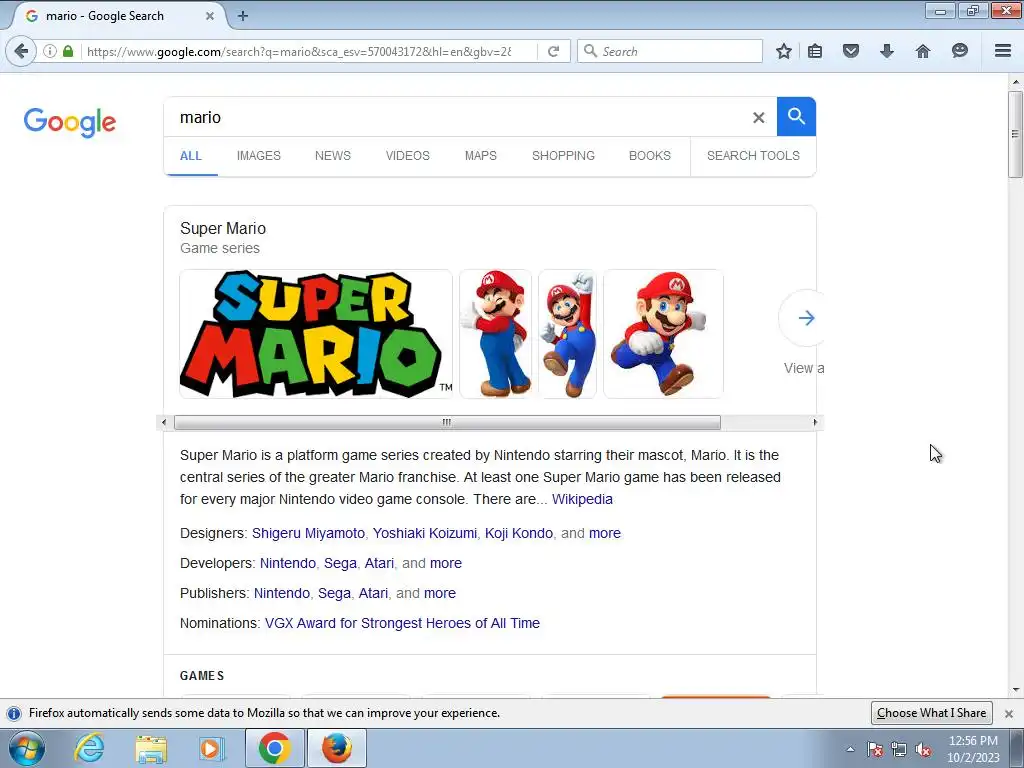
Task: Open VGX Award for Strongest Heroes link
Action: click(402, 623)
